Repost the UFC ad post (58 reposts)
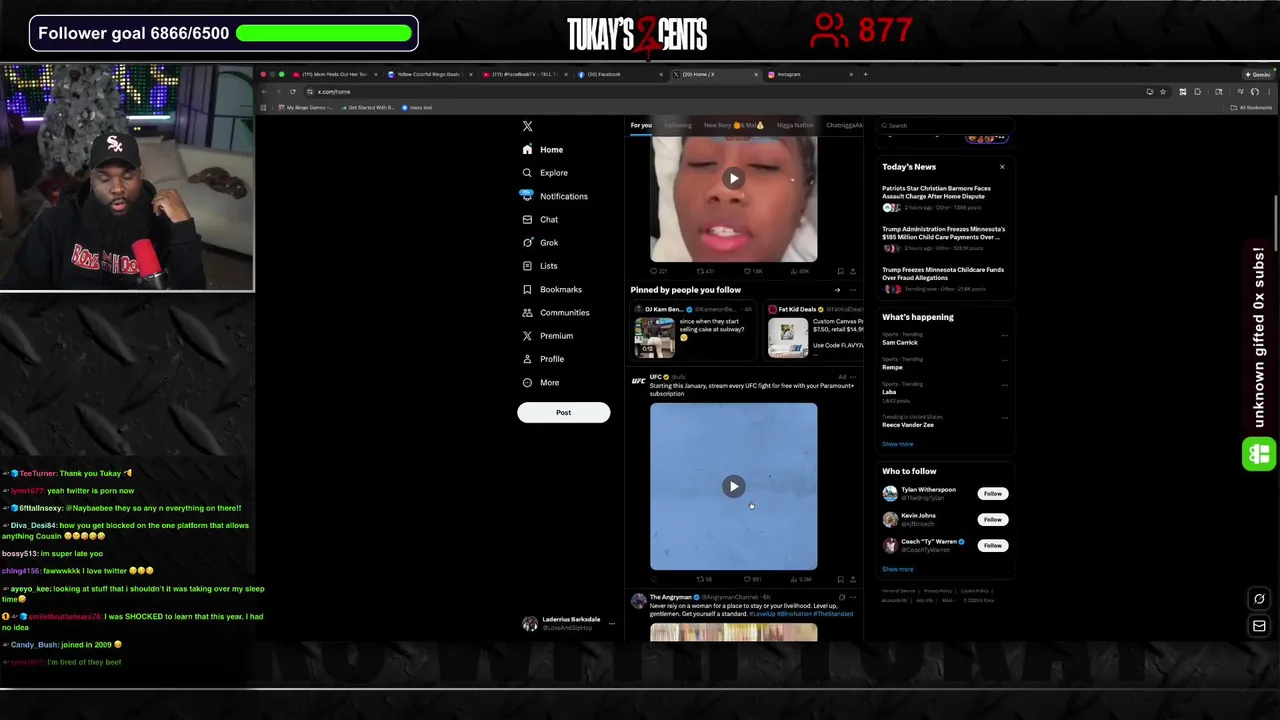The height and width of the screenshot is (720, 1280). (x=705, y=579)
